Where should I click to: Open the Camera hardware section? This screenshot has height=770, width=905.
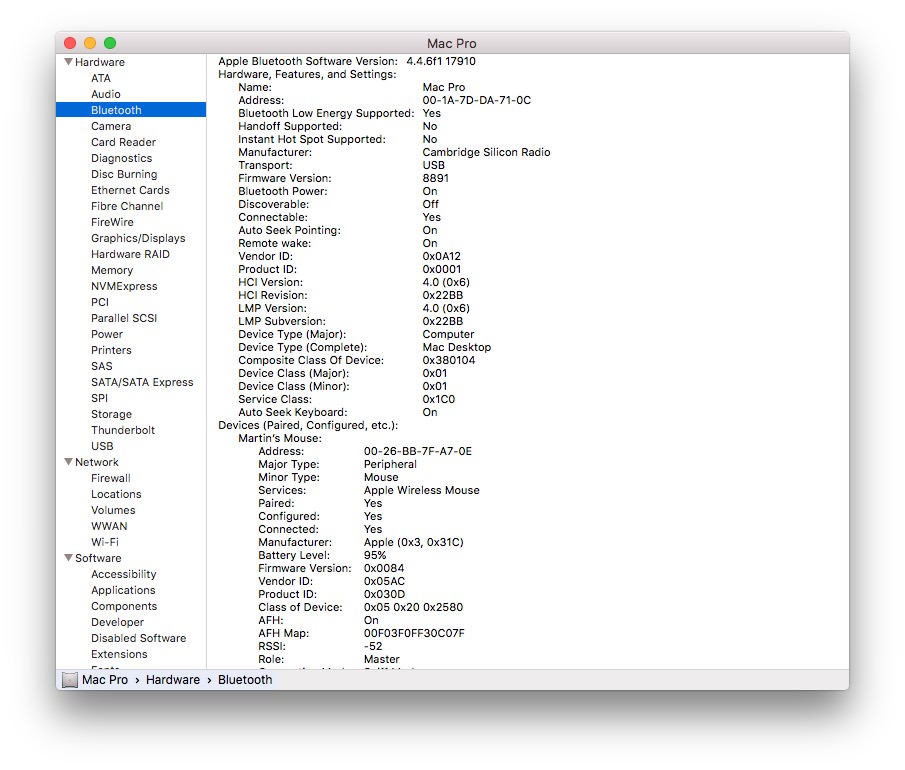111,126
